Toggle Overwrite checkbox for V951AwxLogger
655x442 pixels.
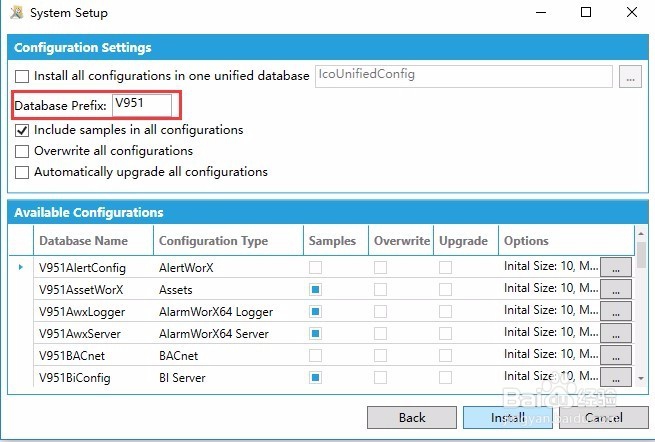click(x=380, y=312)
